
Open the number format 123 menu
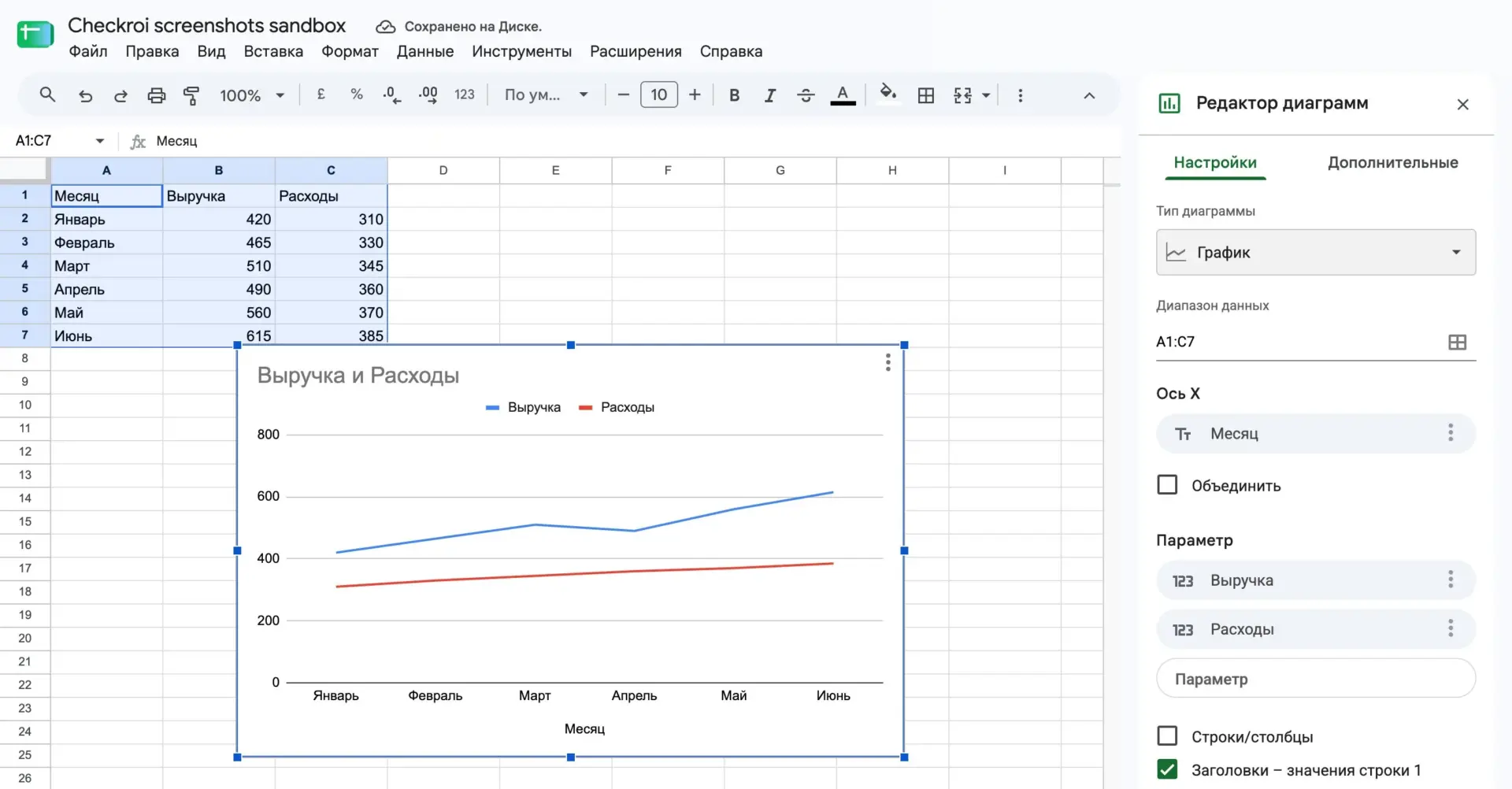pos(465,94)
